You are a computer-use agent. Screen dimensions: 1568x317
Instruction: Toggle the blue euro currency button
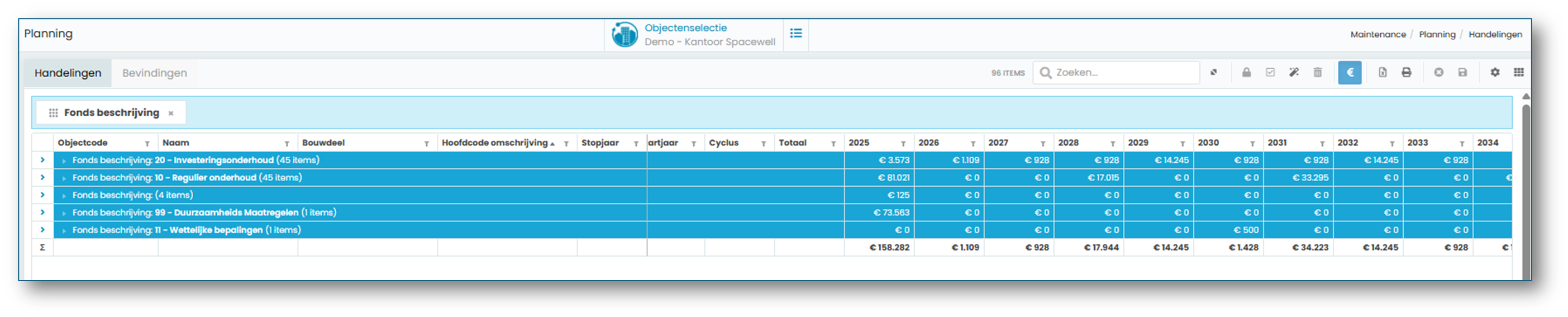pos(1350,73)
